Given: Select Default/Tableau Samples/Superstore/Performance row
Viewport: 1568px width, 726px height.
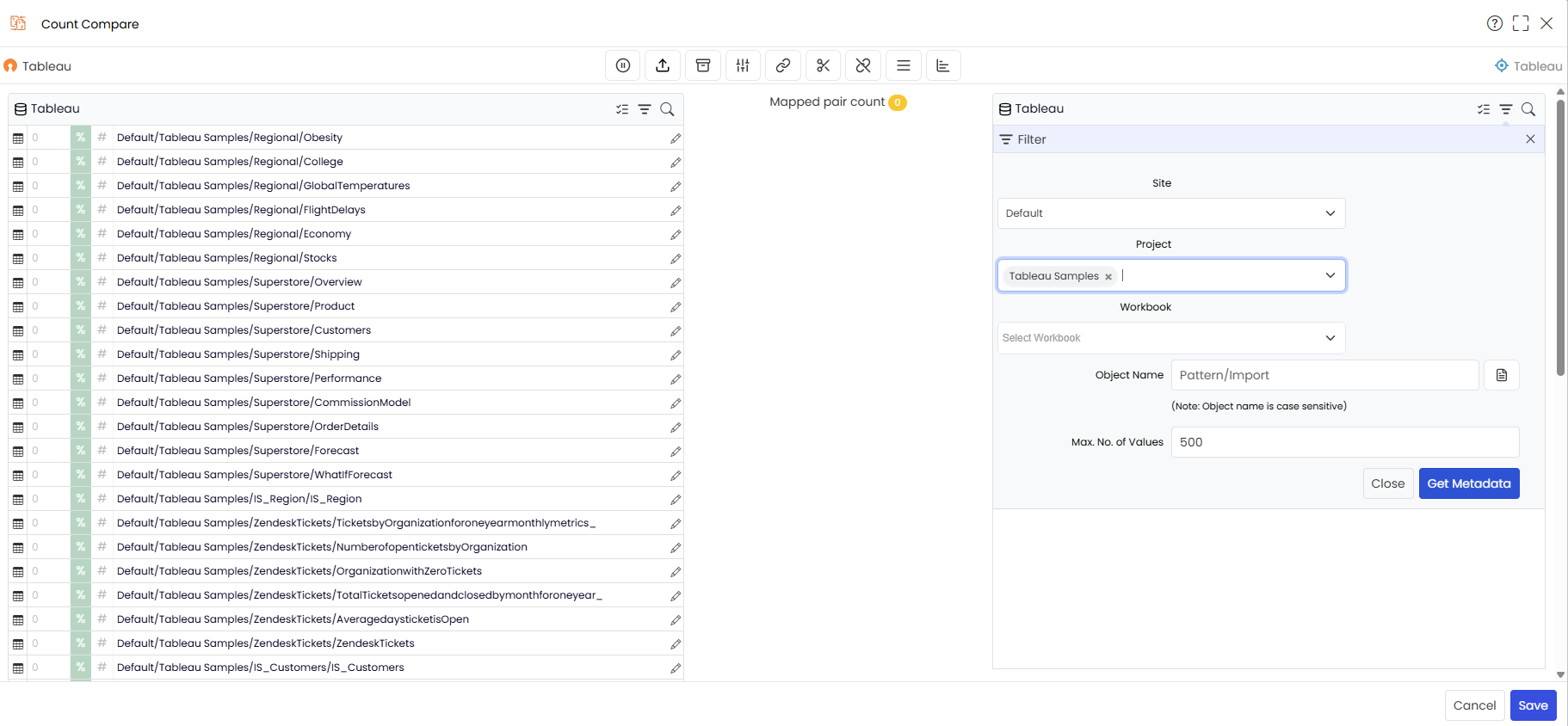Looking at the screenshot, I should [x=346, y=378].
